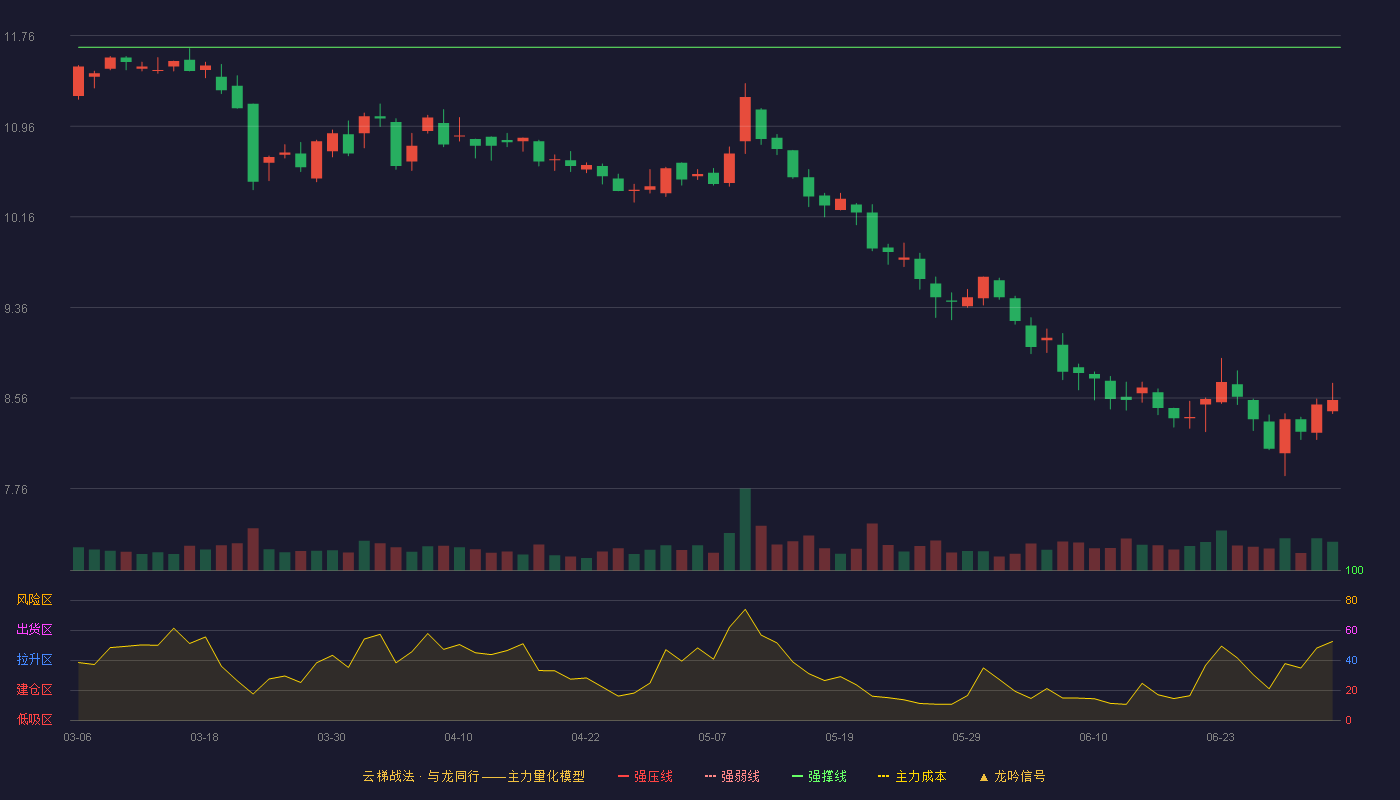This screenshot has width=1400, height=800.
Task: Click the dashed yellow marker of 主力成本
Action: click(883, 776)
